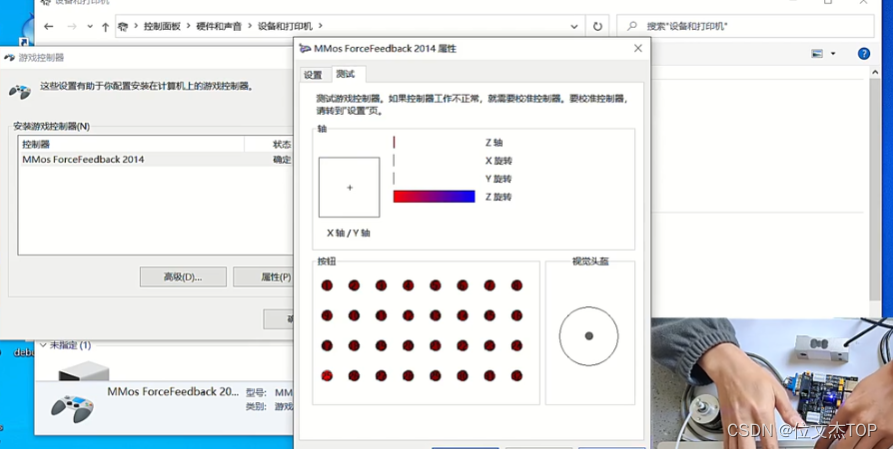Click the Explorer vertical scrollbar
The width and height of the screenshot is (893, 449).
pyautogui.click(x=875, y=189)
